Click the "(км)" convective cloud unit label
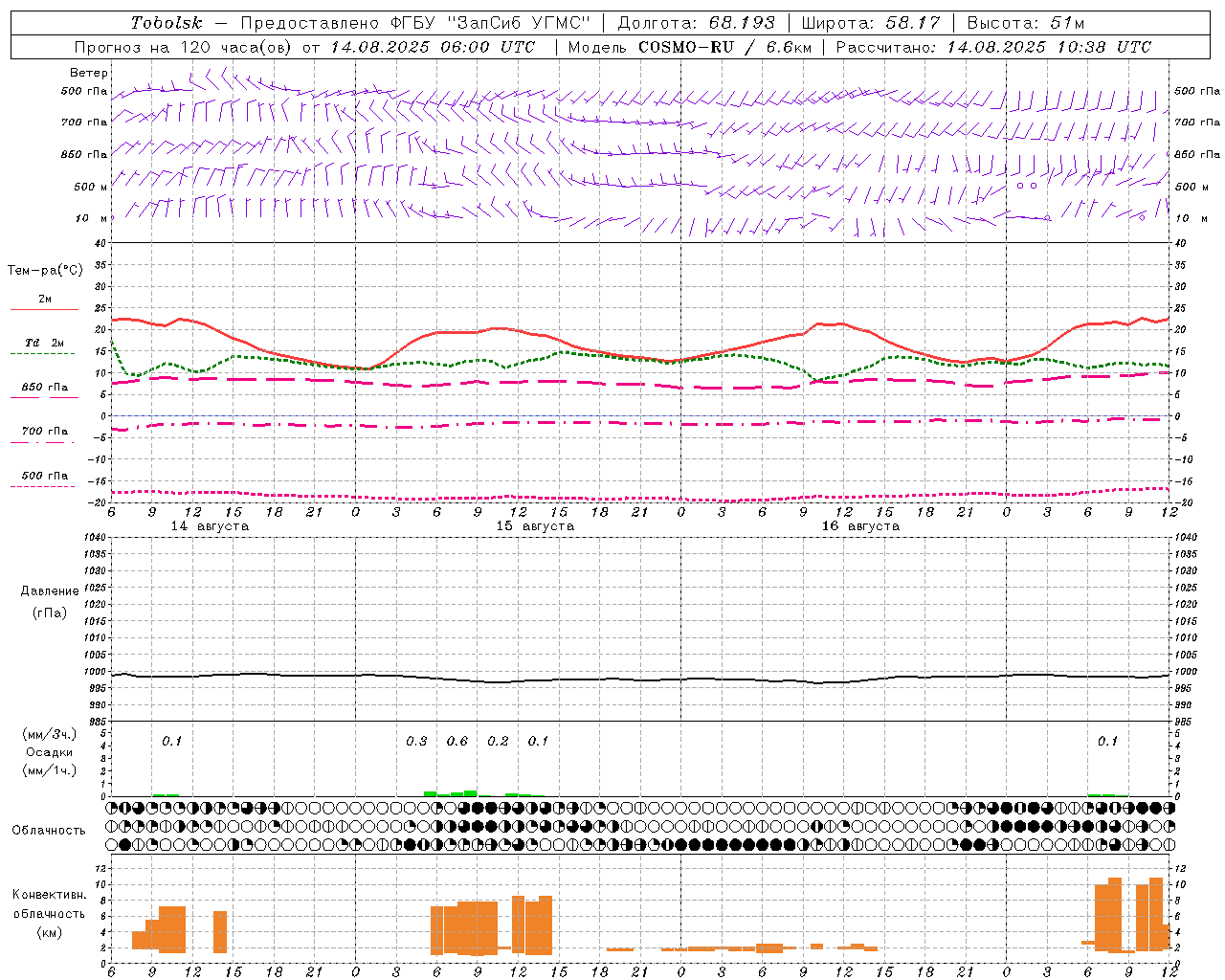This screenshot has height=980, width=1225. coord(50,932)
